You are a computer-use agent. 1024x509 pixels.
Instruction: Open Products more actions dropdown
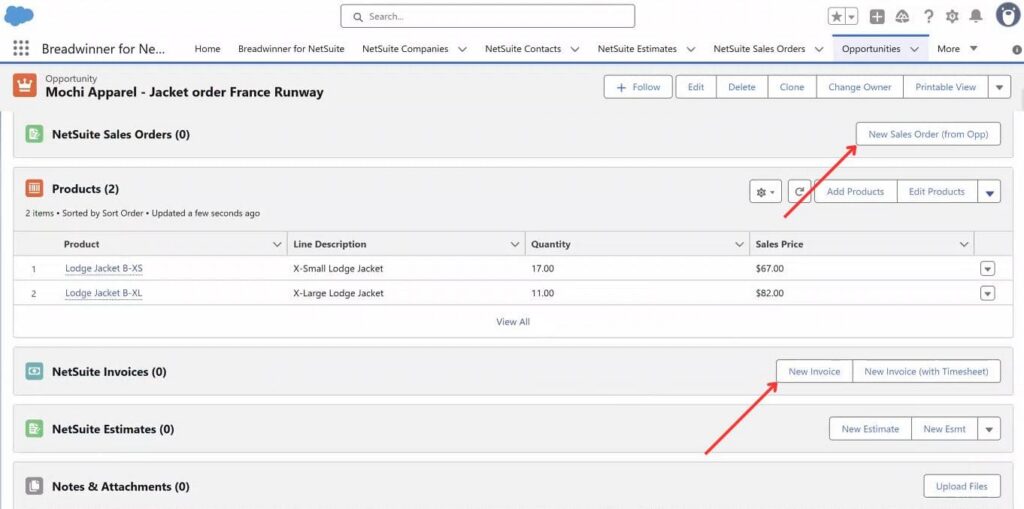[989, 192]
